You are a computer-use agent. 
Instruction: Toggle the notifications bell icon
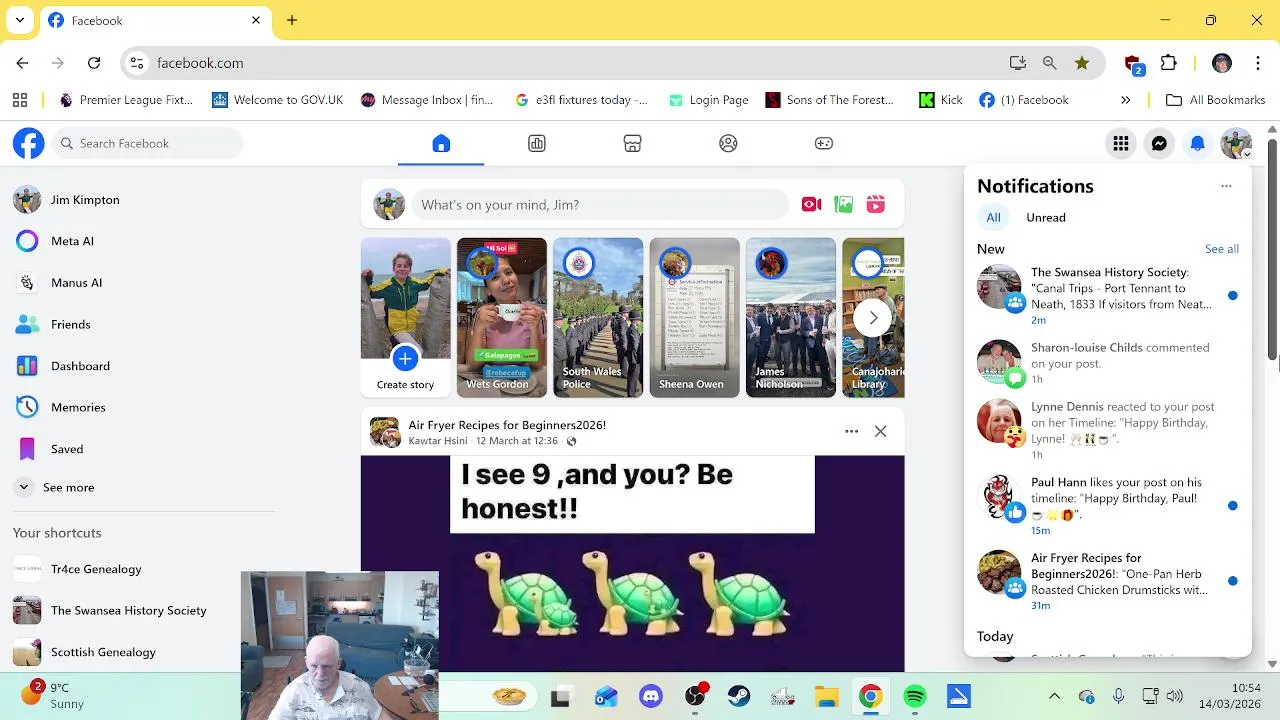click(1197, 144)
